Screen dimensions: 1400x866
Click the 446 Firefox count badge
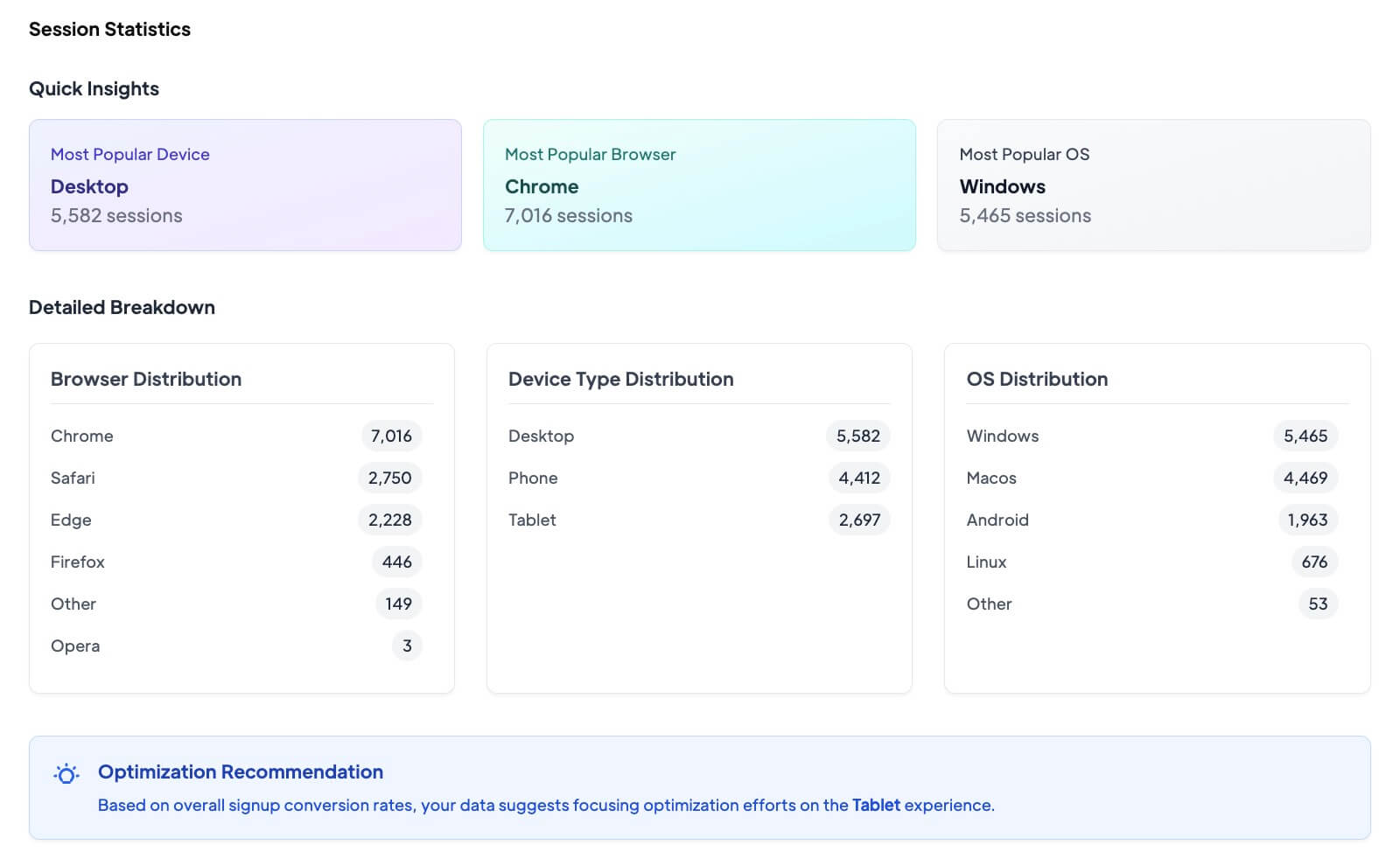(396, 562)
